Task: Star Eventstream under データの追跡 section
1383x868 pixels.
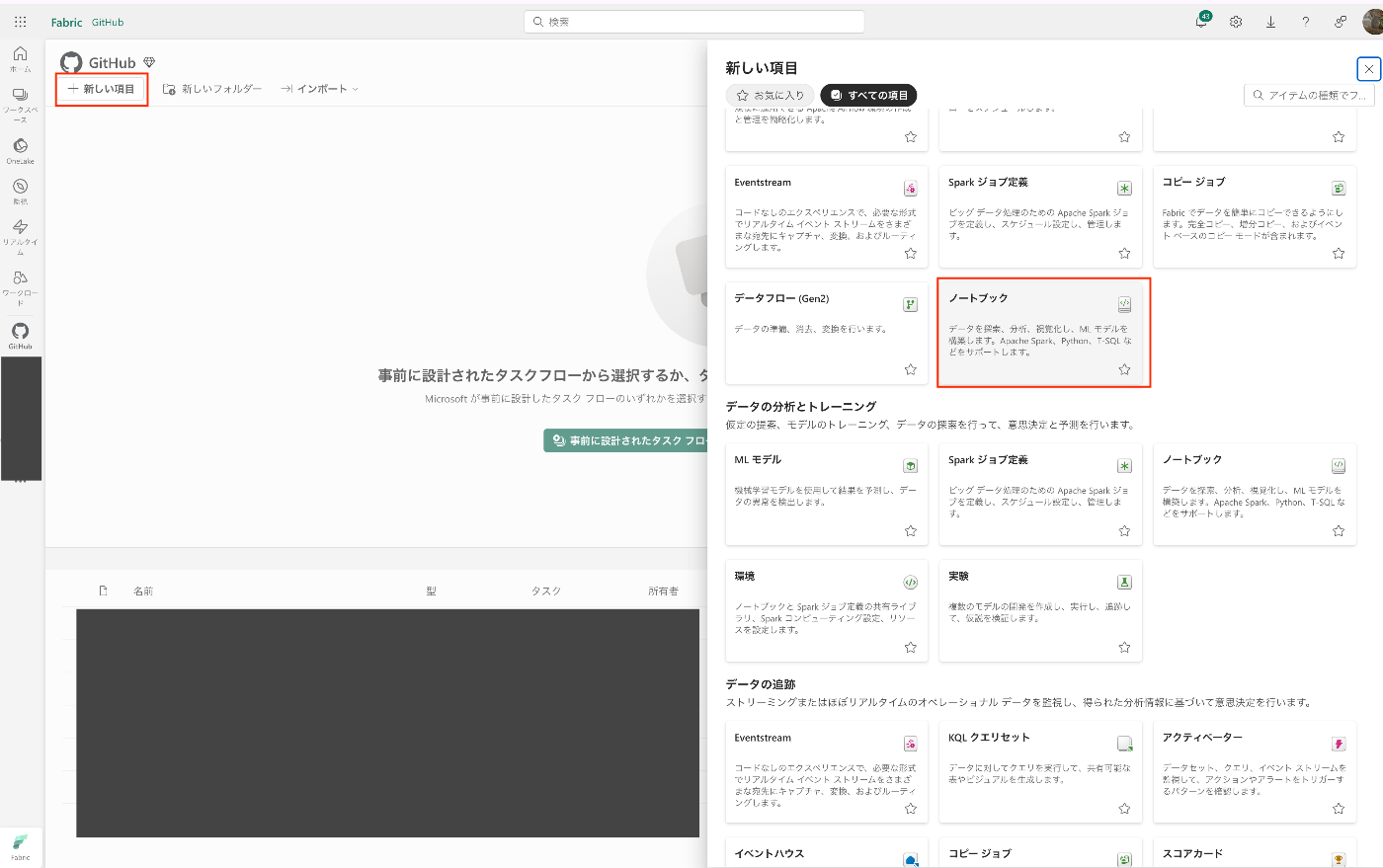Action: (911, 809)
